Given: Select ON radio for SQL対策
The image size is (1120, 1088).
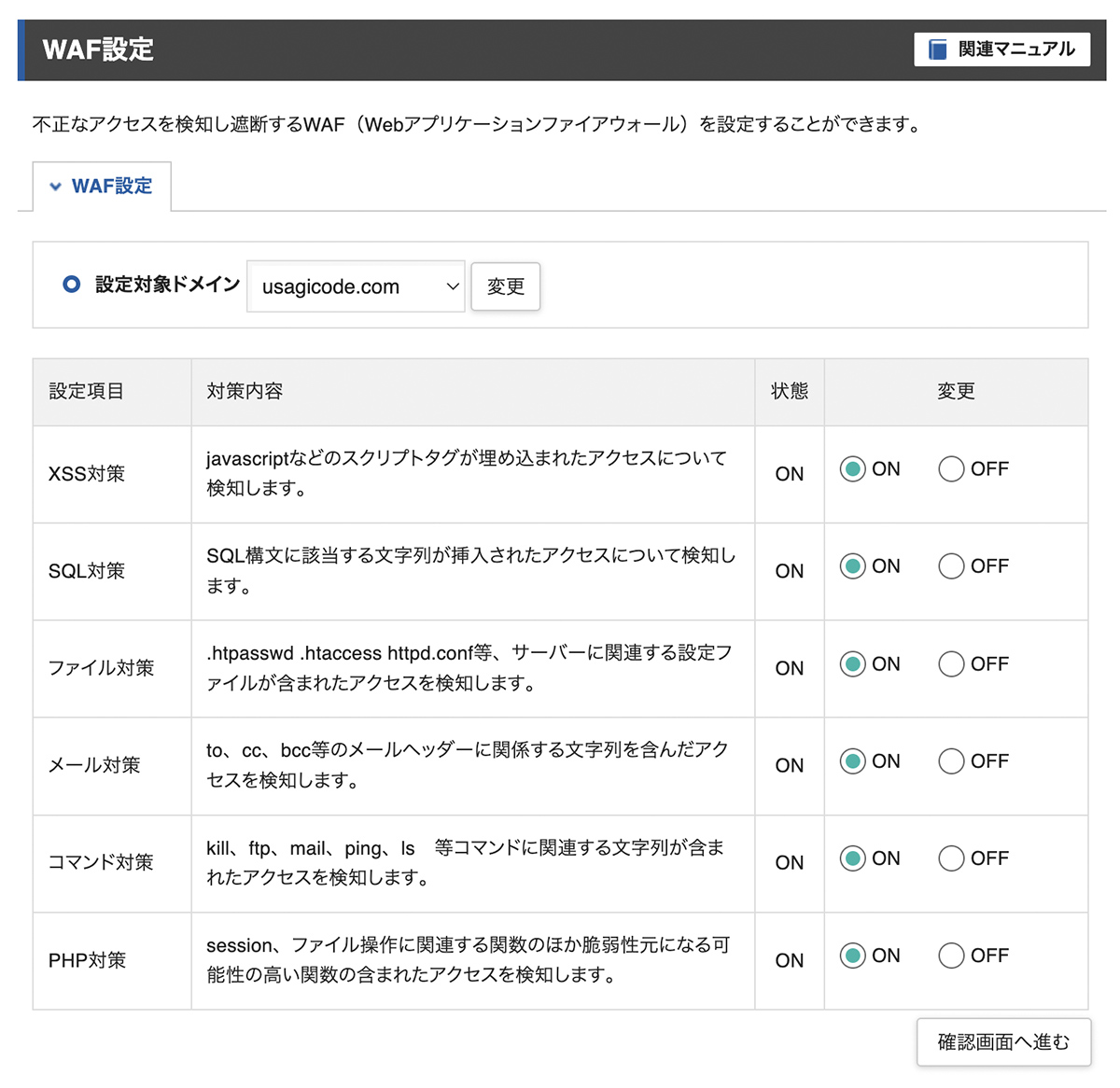Looking at the screenshot, I should [x=852, y=565].
